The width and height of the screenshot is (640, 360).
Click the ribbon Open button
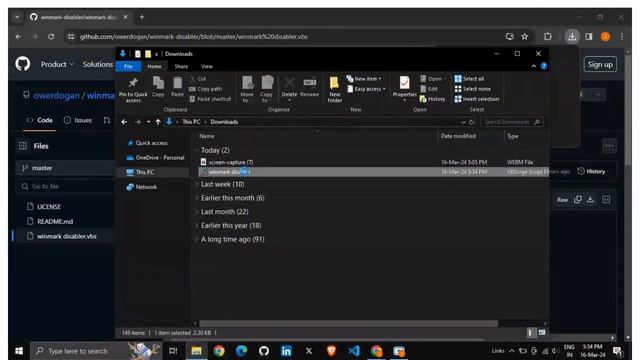(432, 79)
